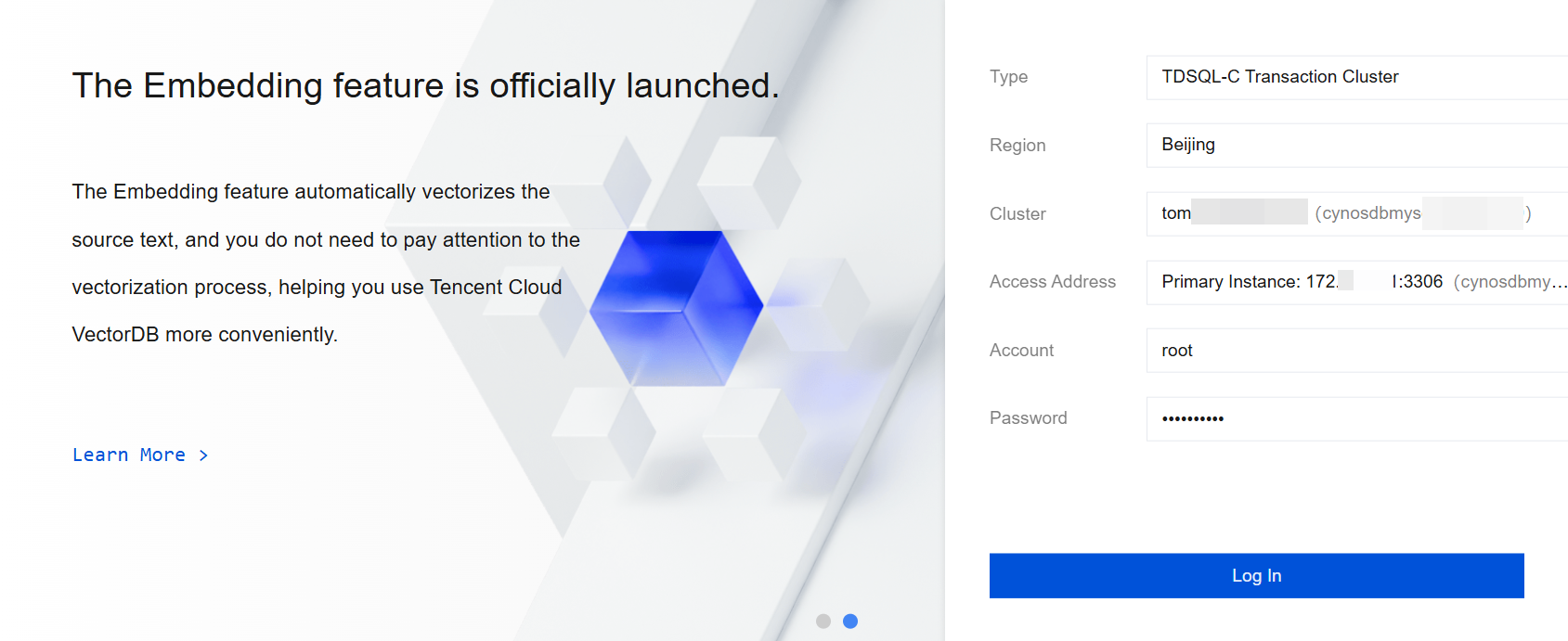
Task: Focus the Account input containing root
Action: click(x=1357, y=351)
